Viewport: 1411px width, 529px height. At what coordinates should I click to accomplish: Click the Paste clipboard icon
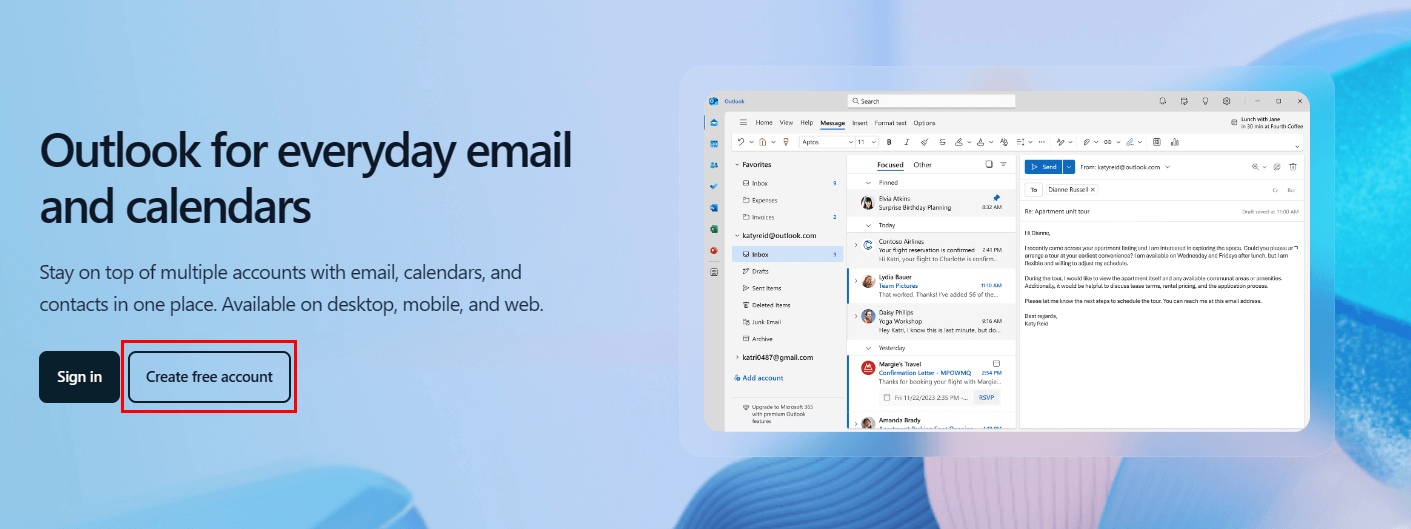tap(762, 142)
